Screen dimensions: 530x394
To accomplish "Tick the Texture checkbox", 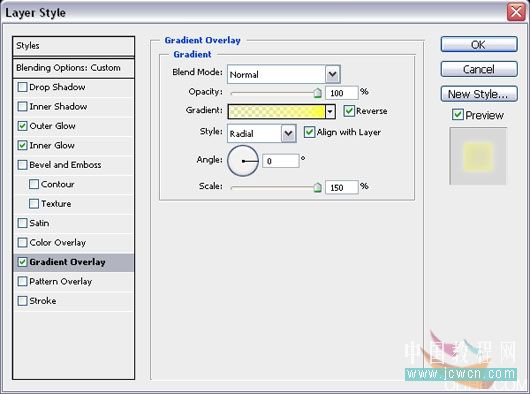I will point(34,204).
